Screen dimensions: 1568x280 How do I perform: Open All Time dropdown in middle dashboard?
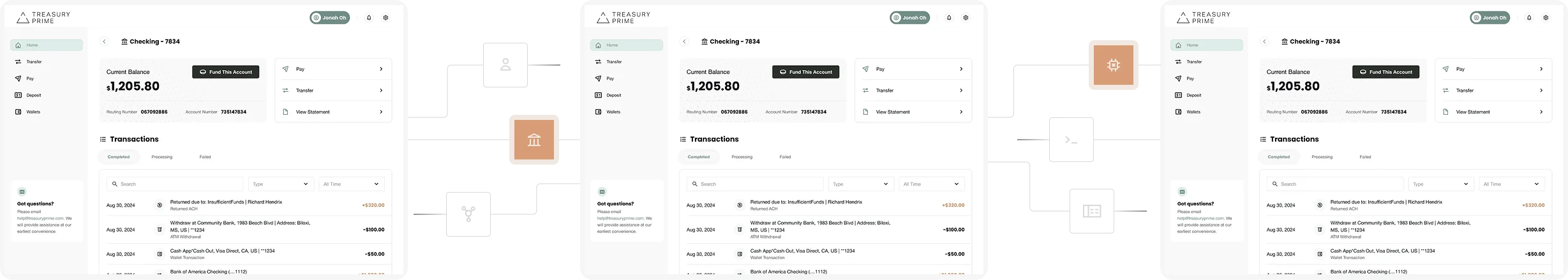[932, 184]
